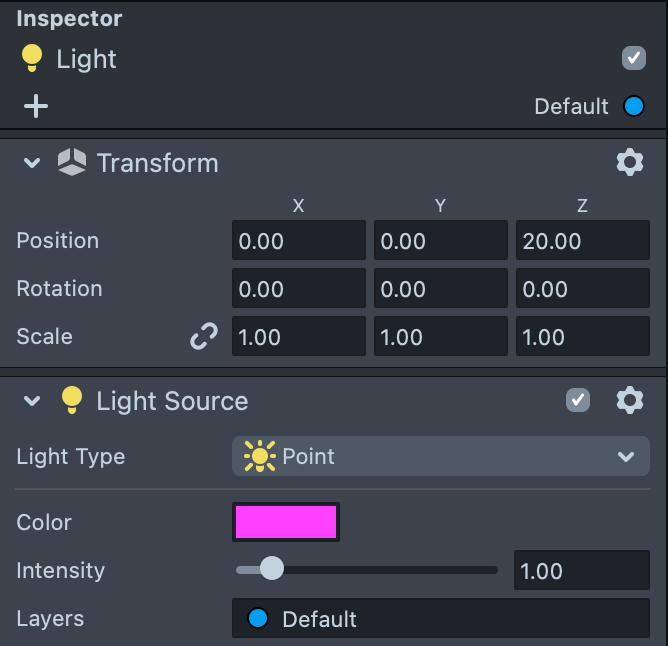Click the yellow bulb icon beside Light name
The image size is (668, 646).
32,59
